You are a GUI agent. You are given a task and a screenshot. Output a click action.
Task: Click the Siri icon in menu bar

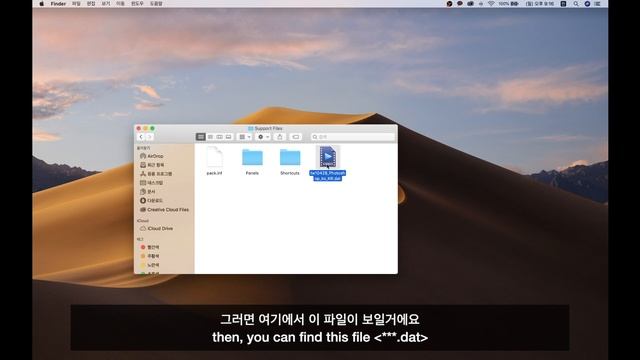[x=587, y=4]
